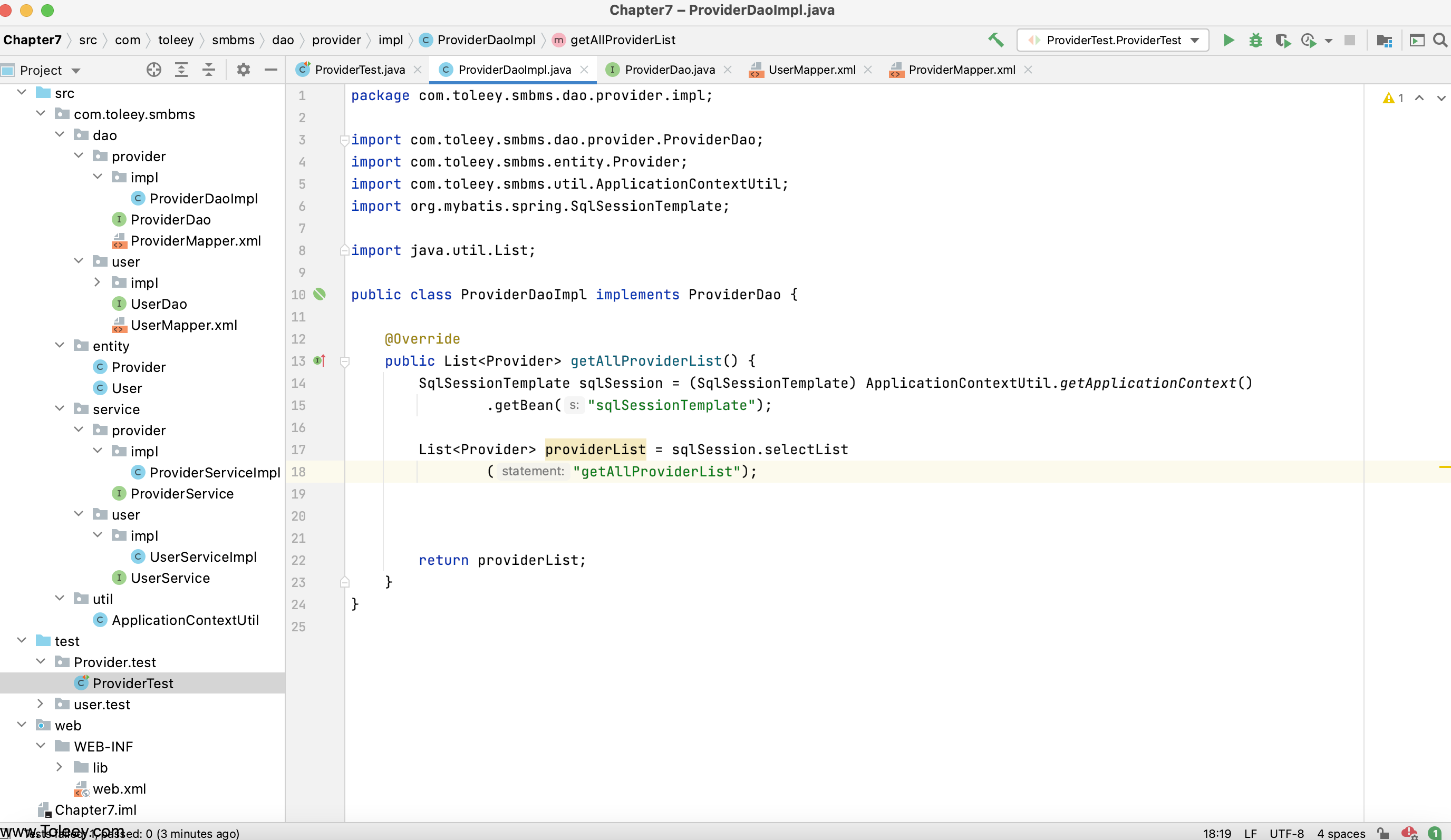Image resolution: width=1451 pixels, height=840 pixels.
Task: Click Collapse All icon in Project panel
Action: click(x=208, y=70)
